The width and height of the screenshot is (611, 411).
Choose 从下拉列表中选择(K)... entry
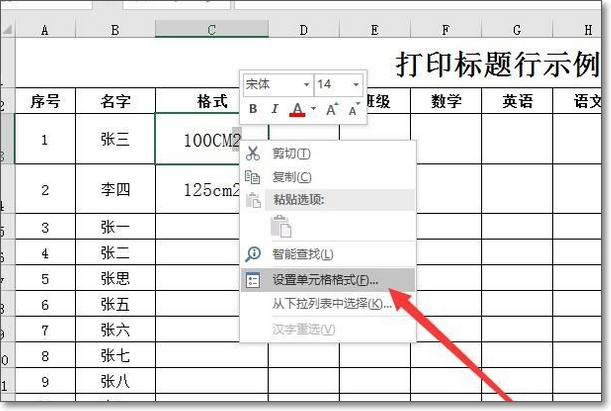[332, 304]
